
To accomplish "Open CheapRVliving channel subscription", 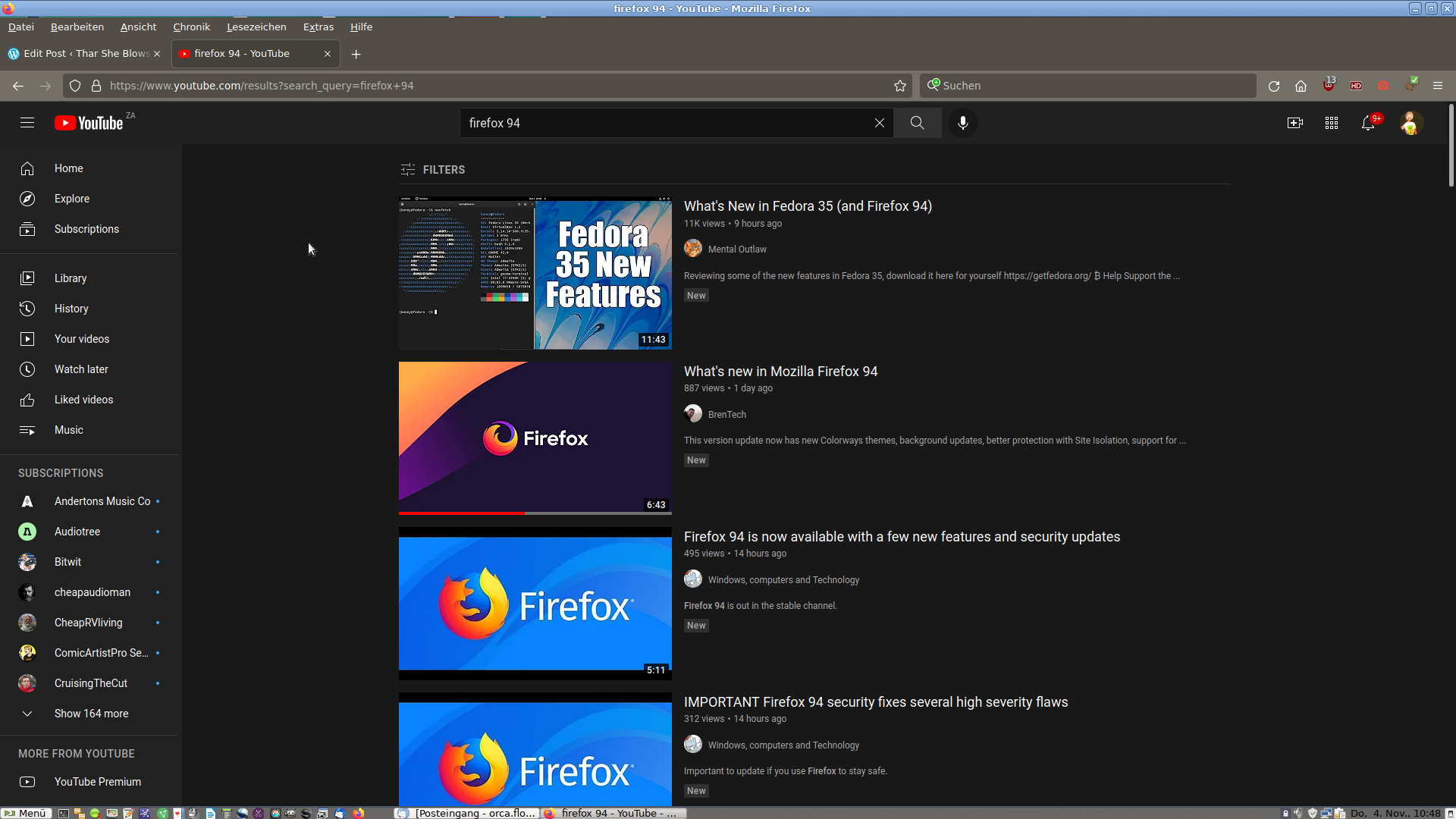I will pos(89,623).
